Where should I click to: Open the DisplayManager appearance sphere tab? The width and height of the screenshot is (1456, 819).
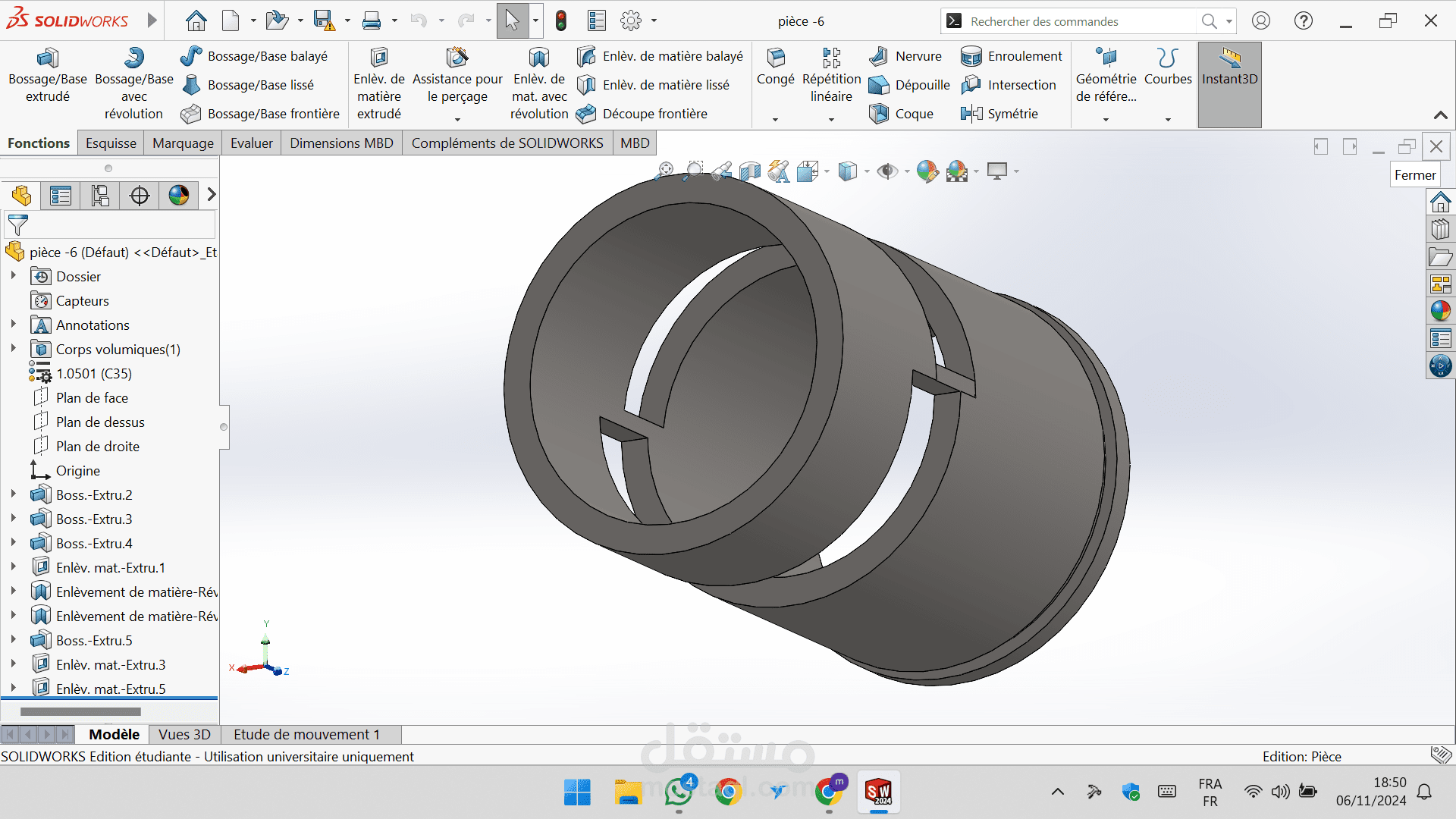[x=179, y=196]
